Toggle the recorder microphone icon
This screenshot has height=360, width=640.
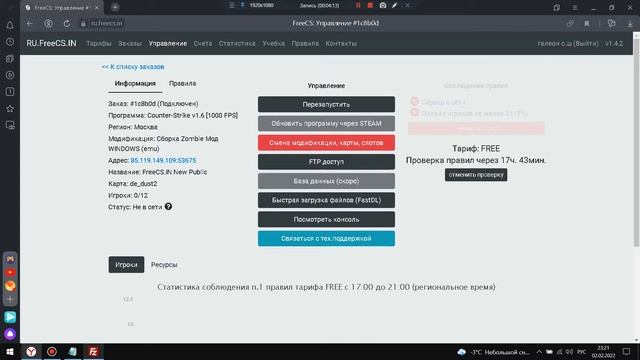(x=242, y=5)
